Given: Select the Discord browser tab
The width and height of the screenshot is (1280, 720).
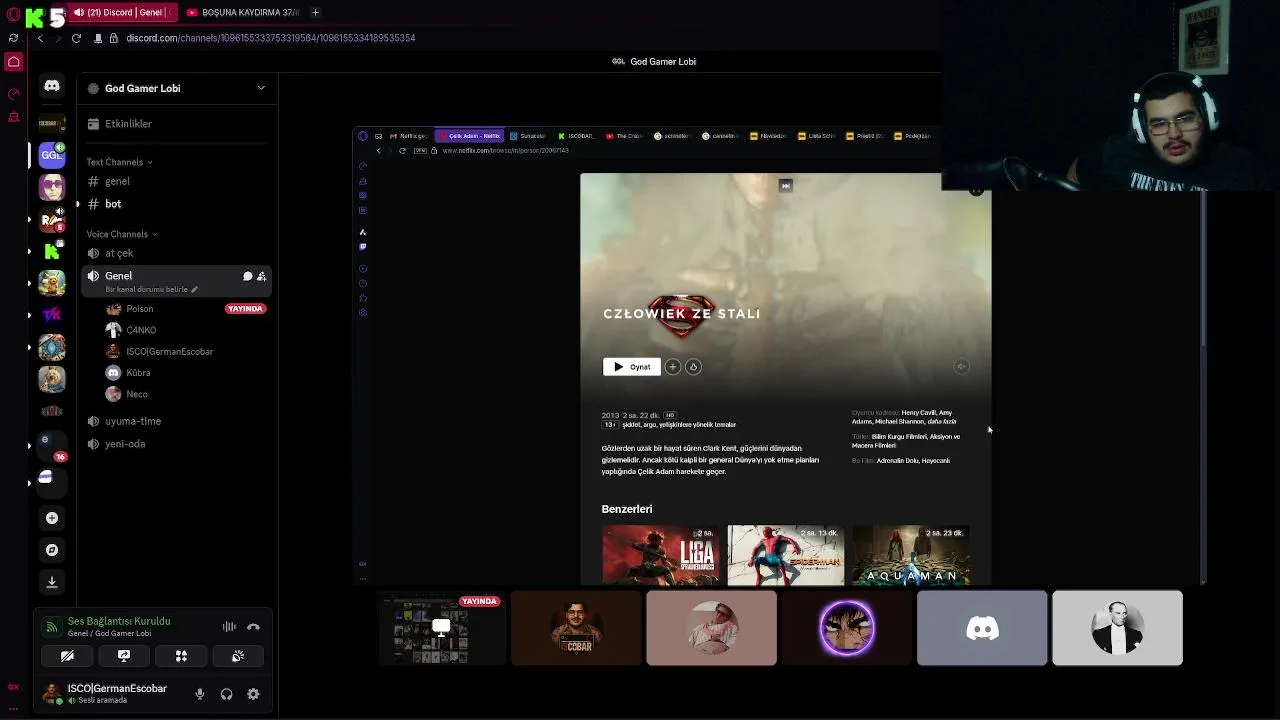Looking at the screenshot, I should [x=121, y=12].
